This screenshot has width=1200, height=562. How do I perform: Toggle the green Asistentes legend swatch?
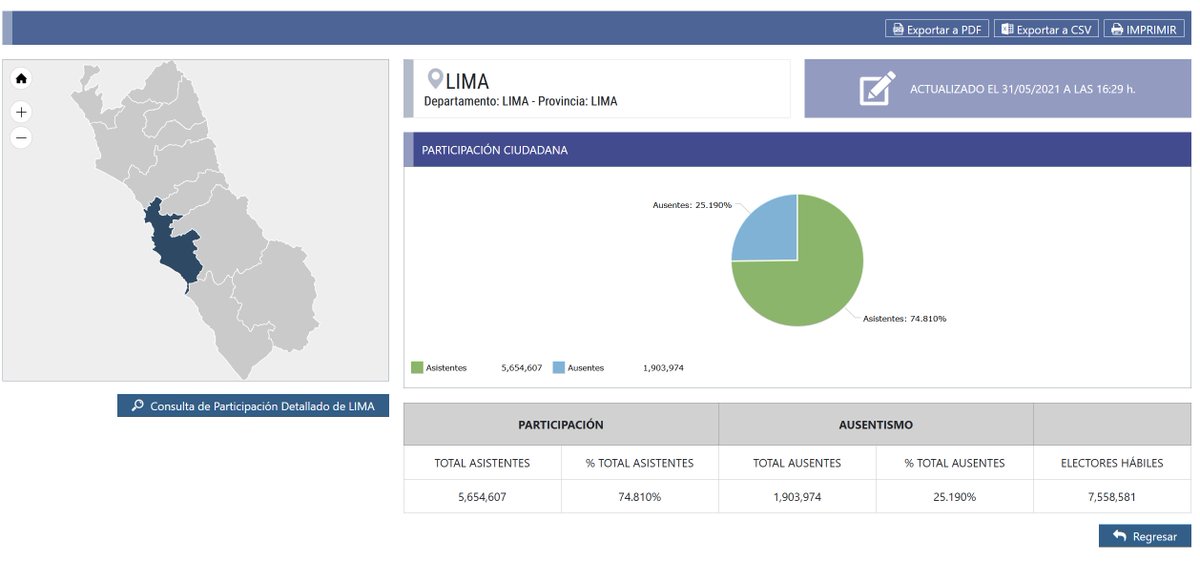[x=417, y=367]
